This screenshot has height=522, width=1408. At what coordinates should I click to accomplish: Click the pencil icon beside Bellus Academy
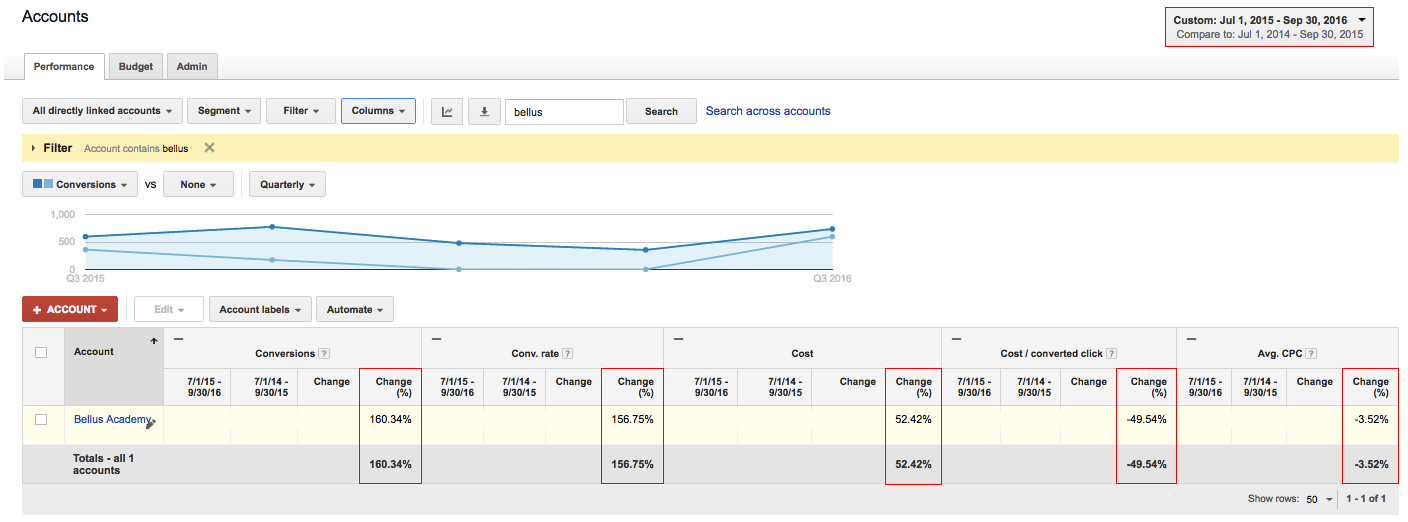coord(151,424)
